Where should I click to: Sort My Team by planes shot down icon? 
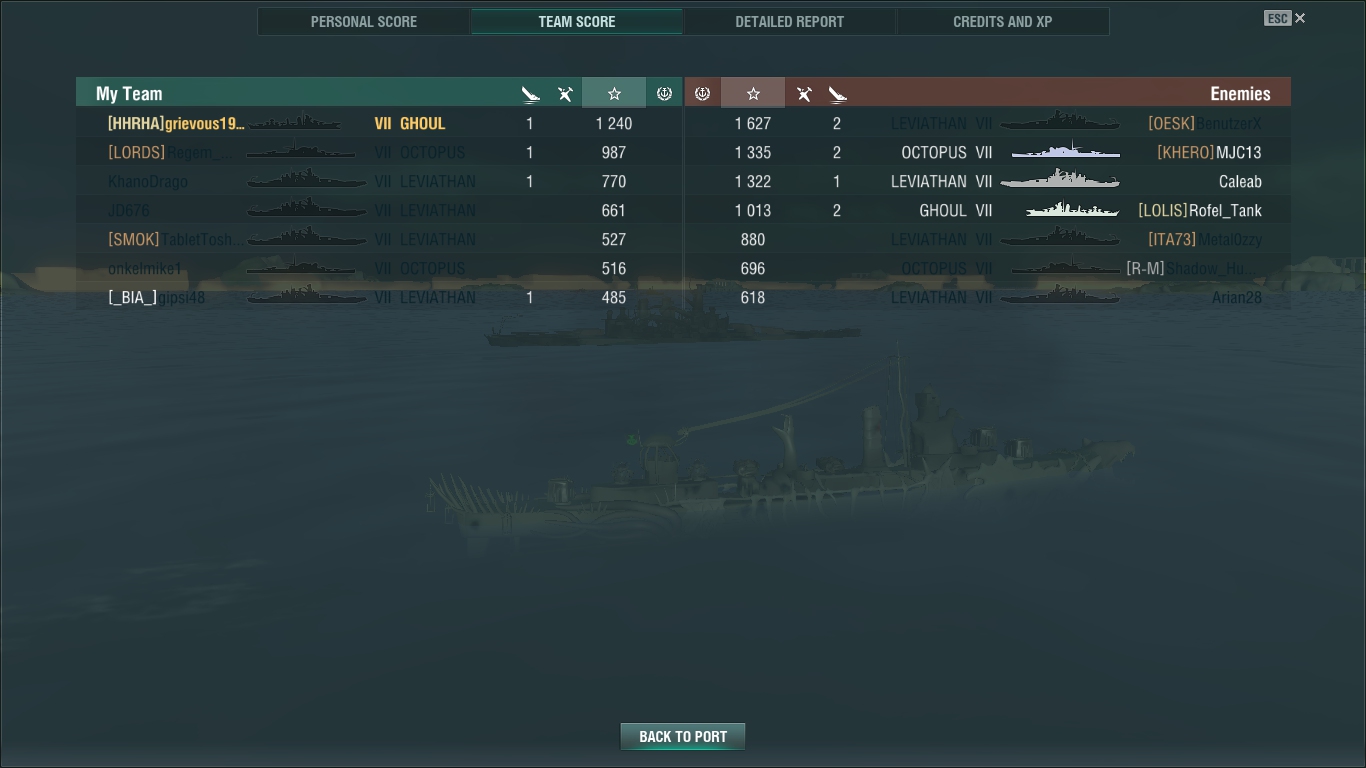(x=565, y=94)
